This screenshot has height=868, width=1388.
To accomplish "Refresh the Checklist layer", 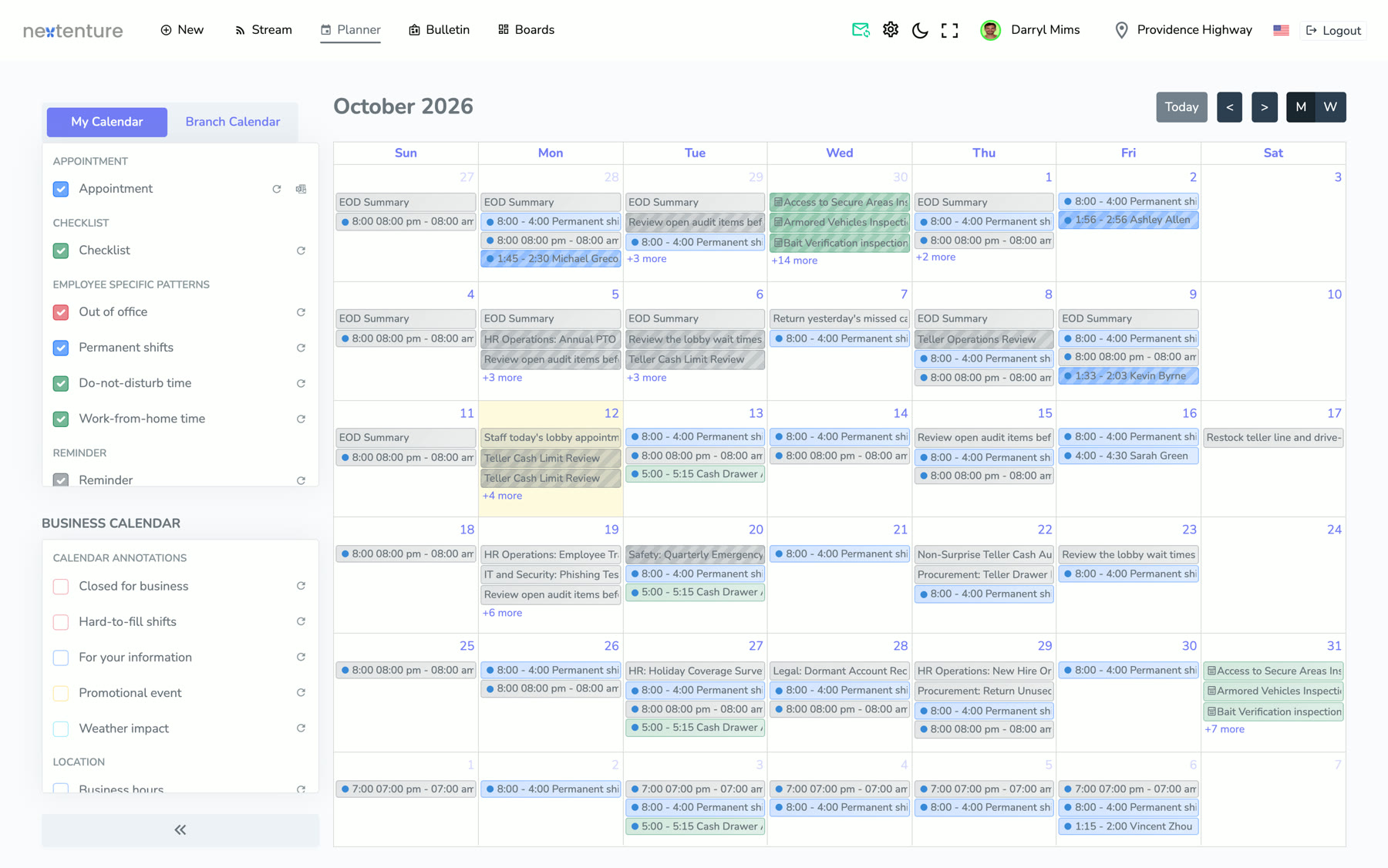I will click(301, 251).
